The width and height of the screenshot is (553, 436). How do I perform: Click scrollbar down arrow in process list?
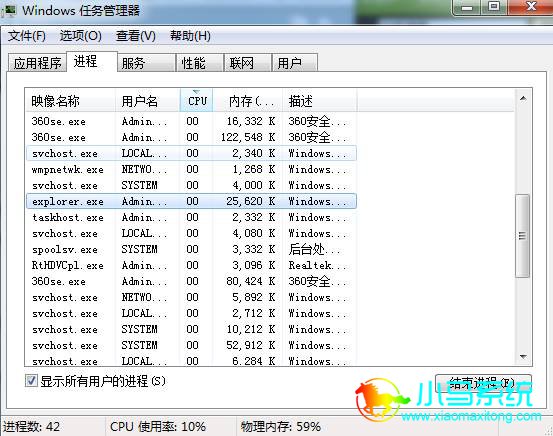pyautogui.click(x=523, y=357)
